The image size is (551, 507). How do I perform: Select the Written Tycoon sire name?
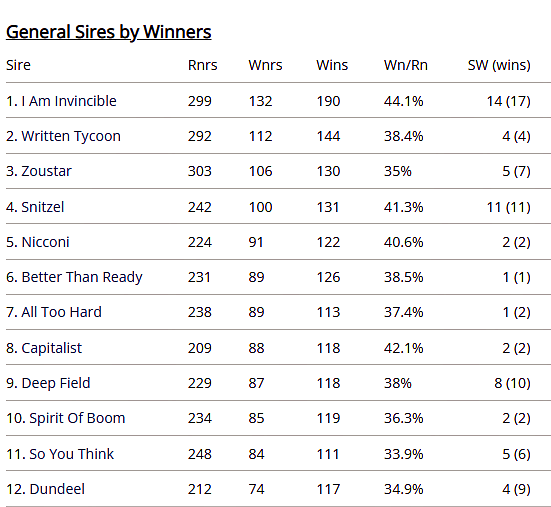click(71, 136)
